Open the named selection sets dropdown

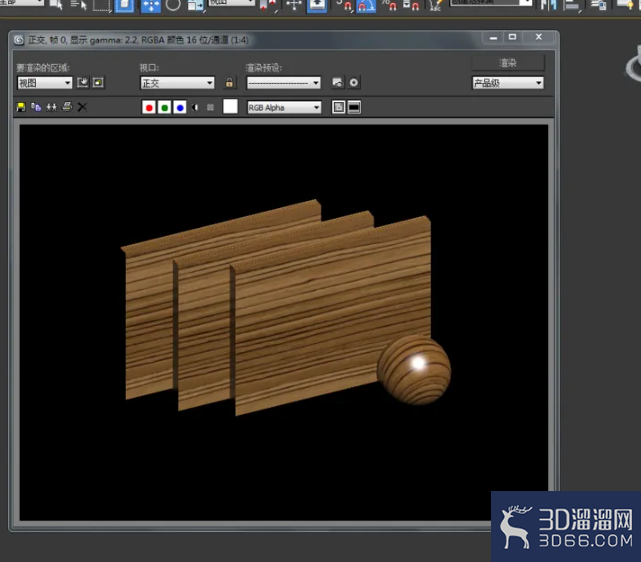[x=491, y=2]
